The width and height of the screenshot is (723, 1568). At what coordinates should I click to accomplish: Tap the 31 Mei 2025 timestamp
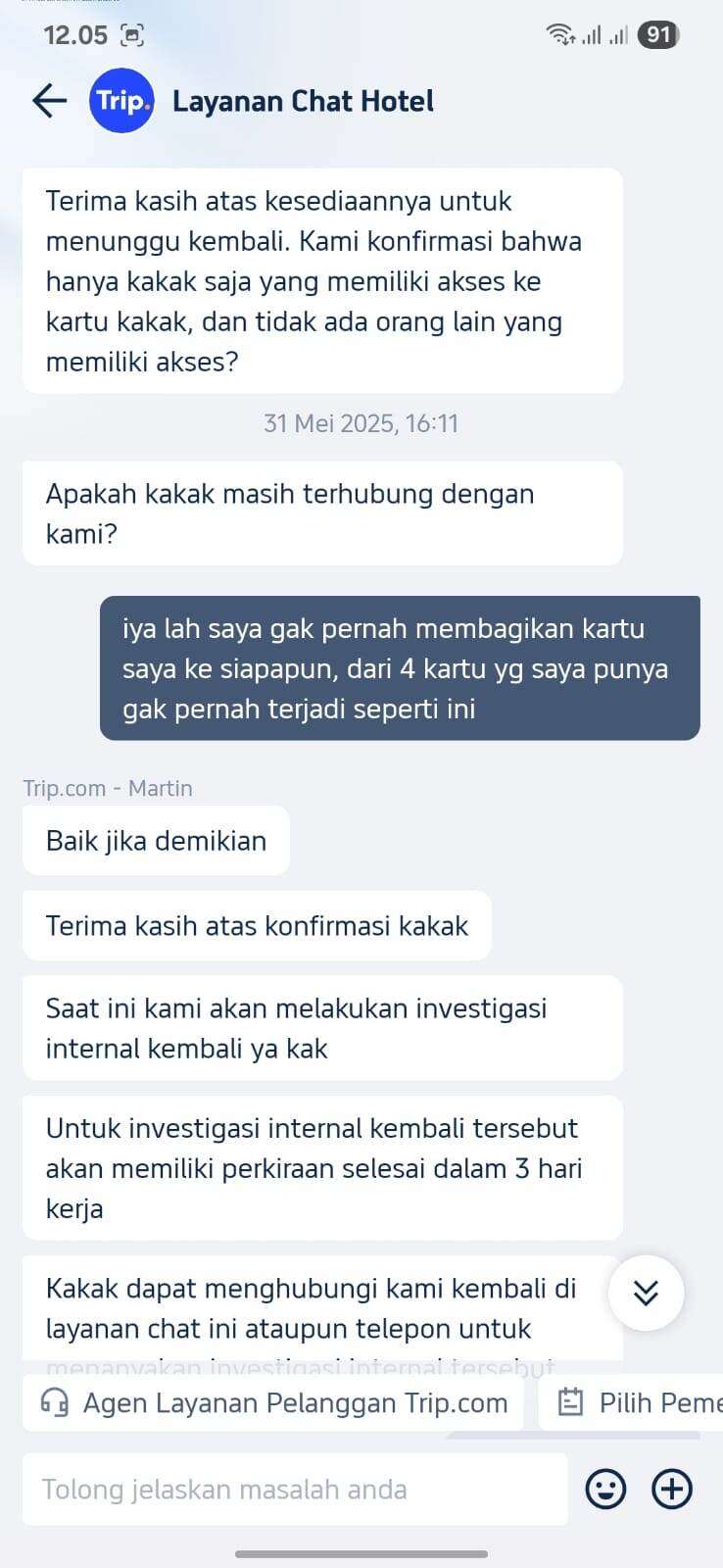point(361,423)
